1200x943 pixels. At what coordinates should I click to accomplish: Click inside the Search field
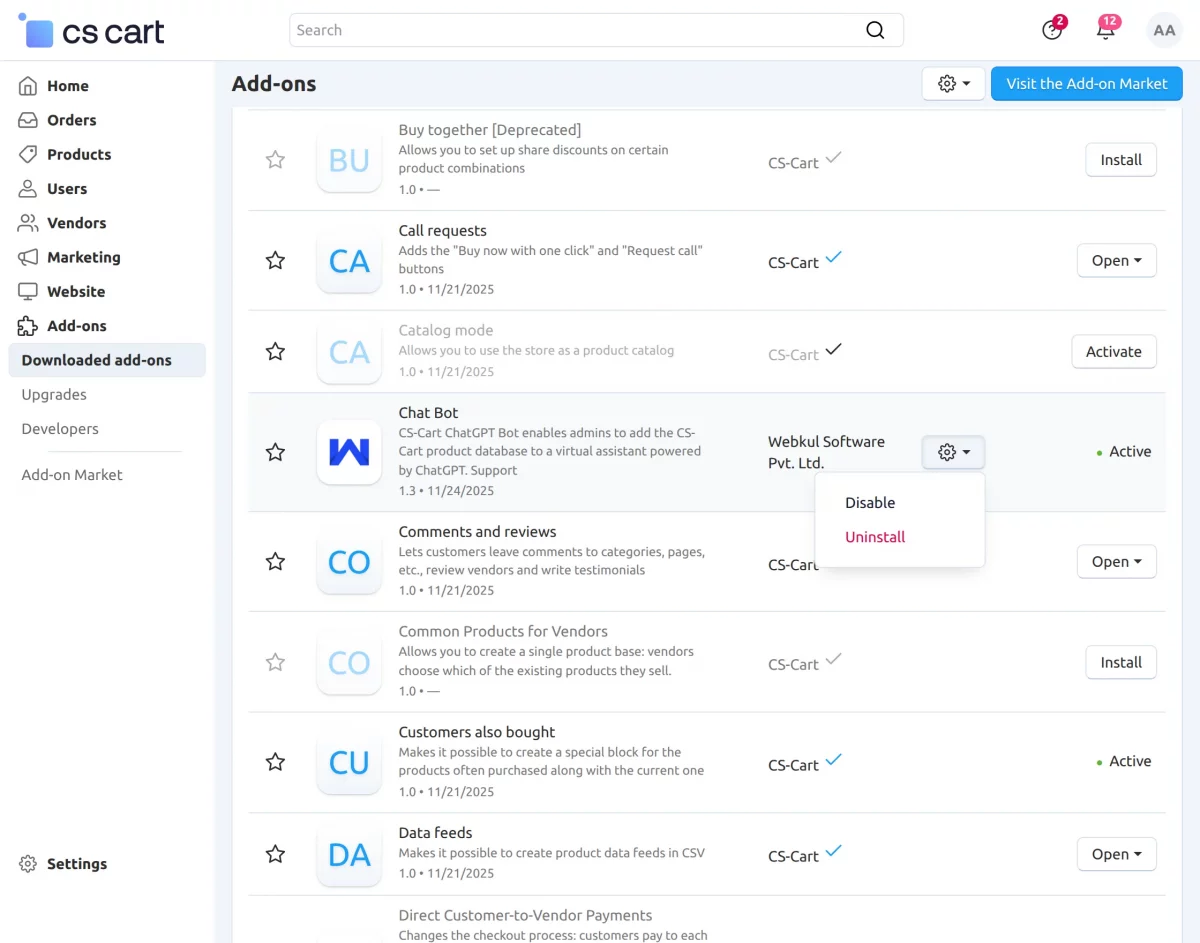(x=575, y=30)
